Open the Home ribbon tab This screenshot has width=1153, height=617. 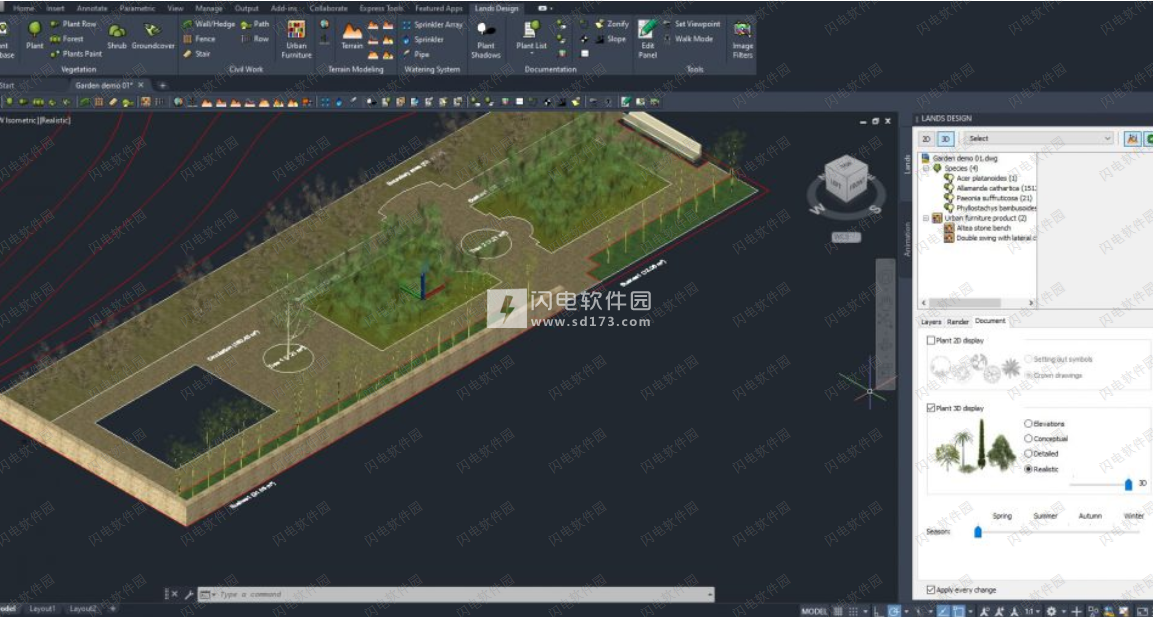24,8
